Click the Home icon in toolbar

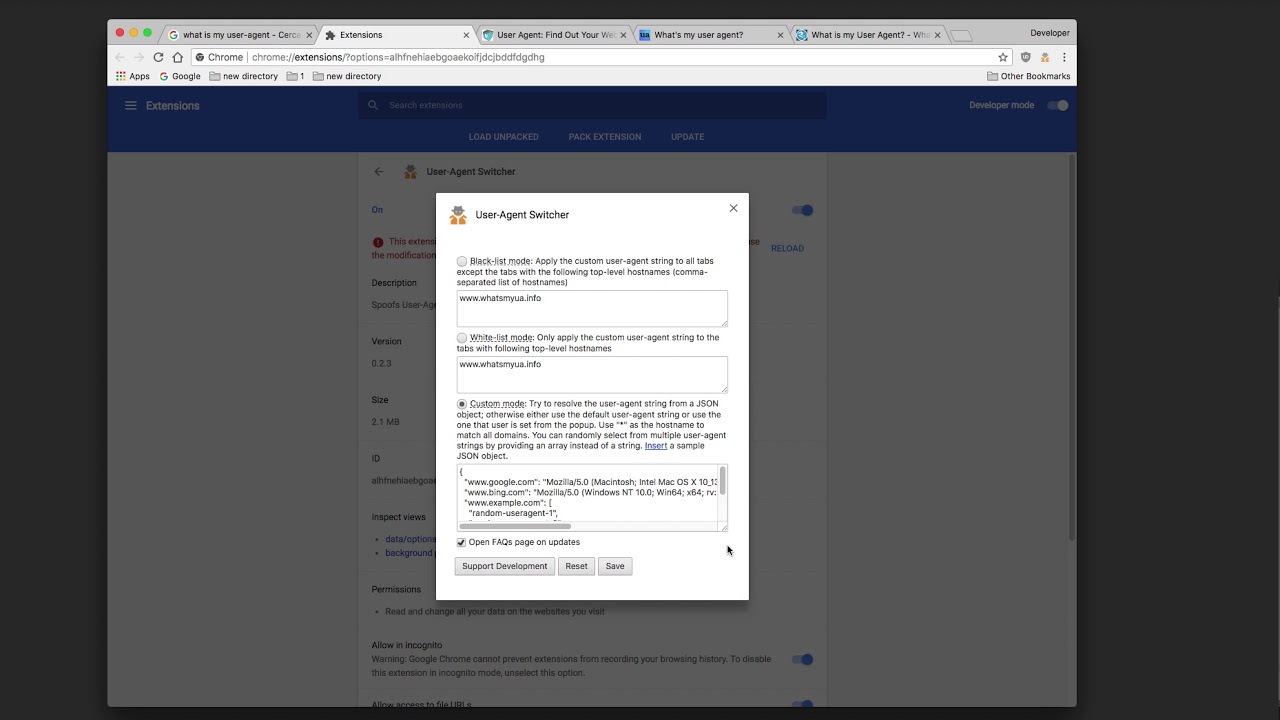pos(177,57)
